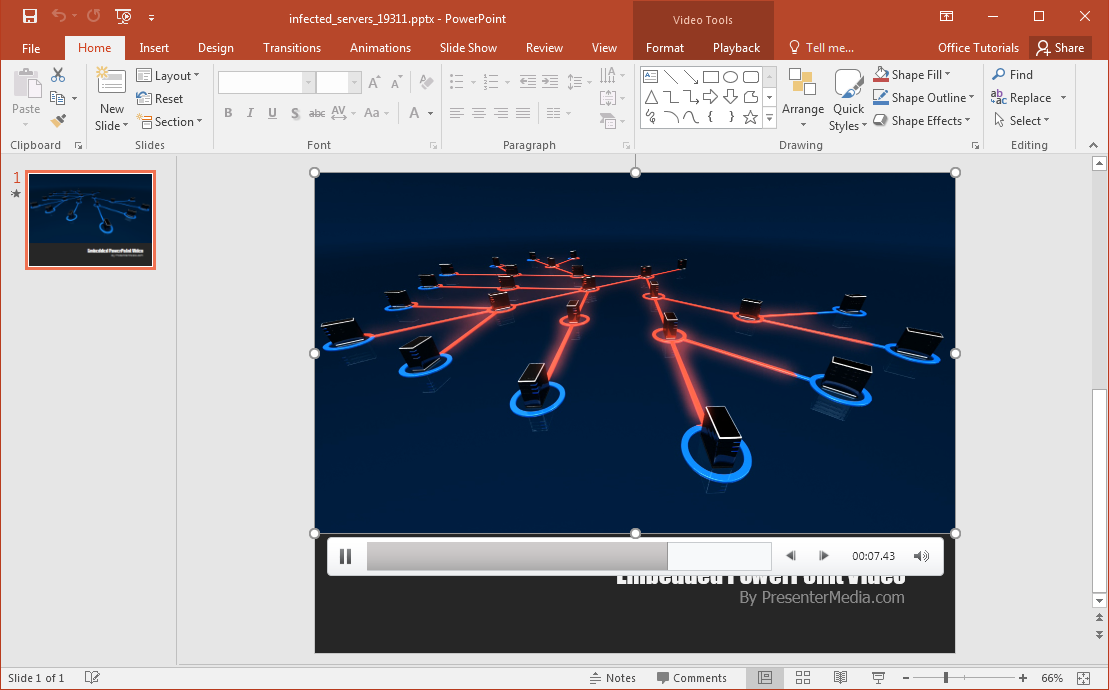Open the Transitions tab
This screenshot has height=690, width=1109.
pos(292,48)
